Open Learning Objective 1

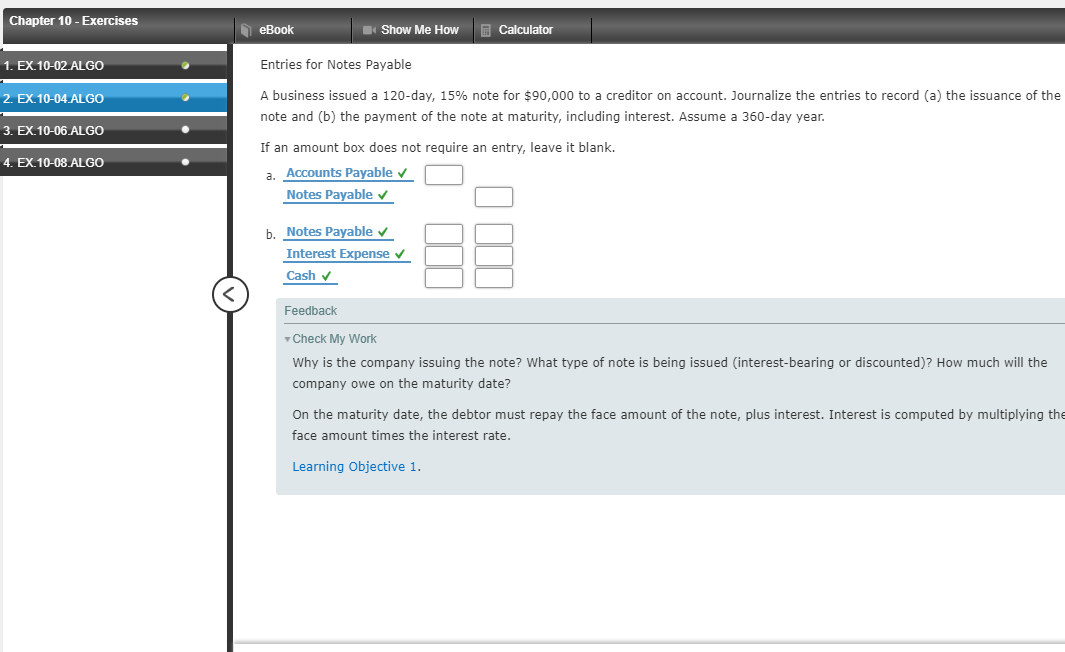351,466
